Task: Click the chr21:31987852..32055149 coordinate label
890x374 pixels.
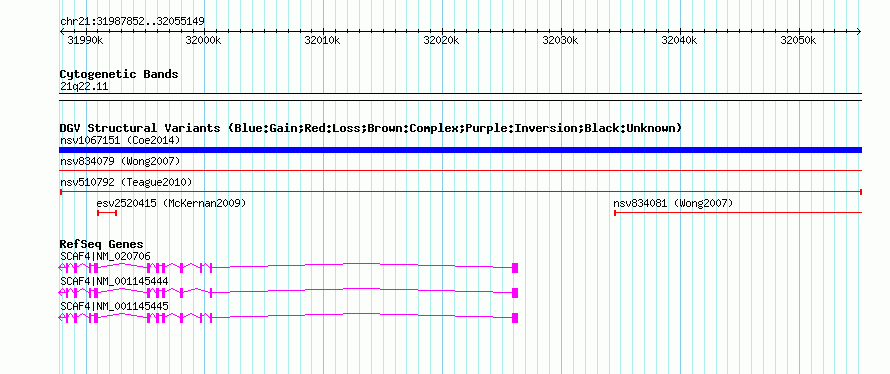Action: coord(132,22)
